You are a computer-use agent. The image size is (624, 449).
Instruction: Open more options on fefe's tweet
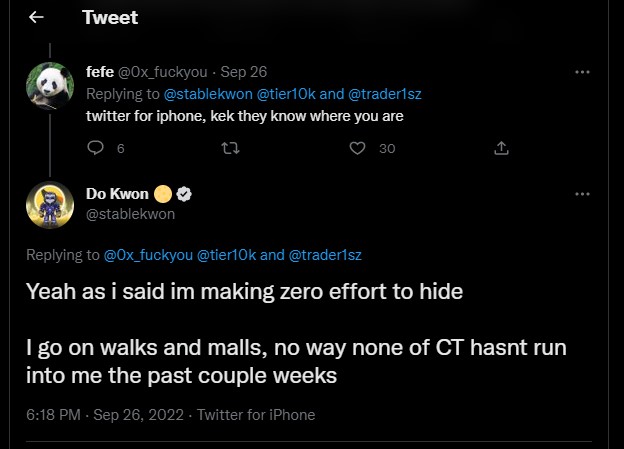coord(582,72)
